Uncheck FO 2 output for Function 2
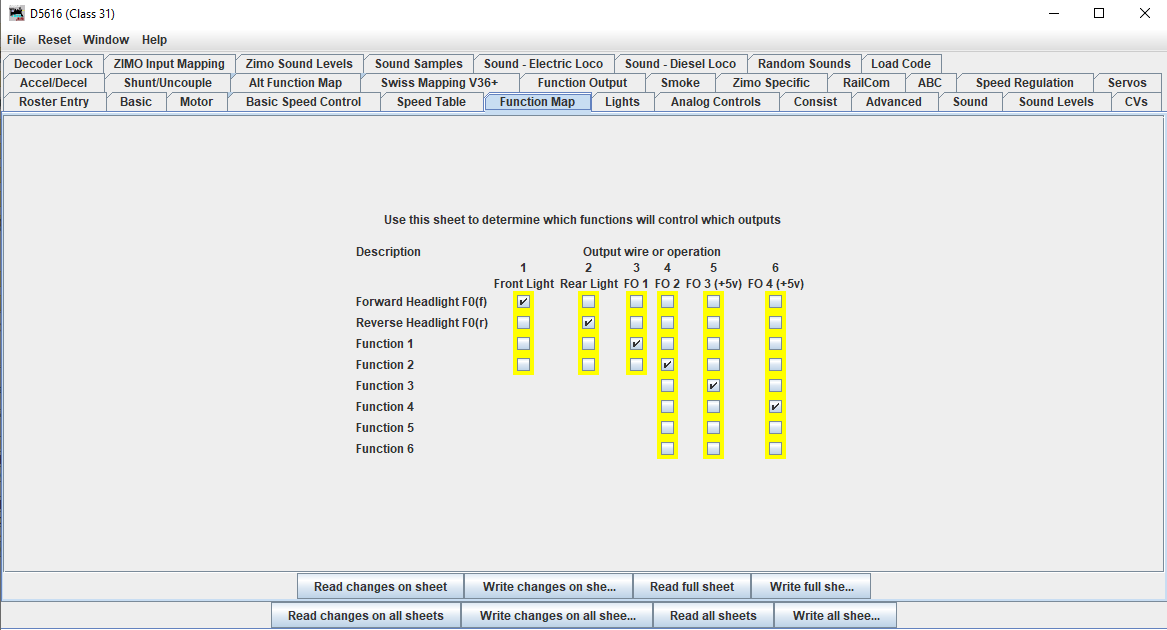This screenshot has height=630, width=1167. pyautogui.click(x=667, y=364)
